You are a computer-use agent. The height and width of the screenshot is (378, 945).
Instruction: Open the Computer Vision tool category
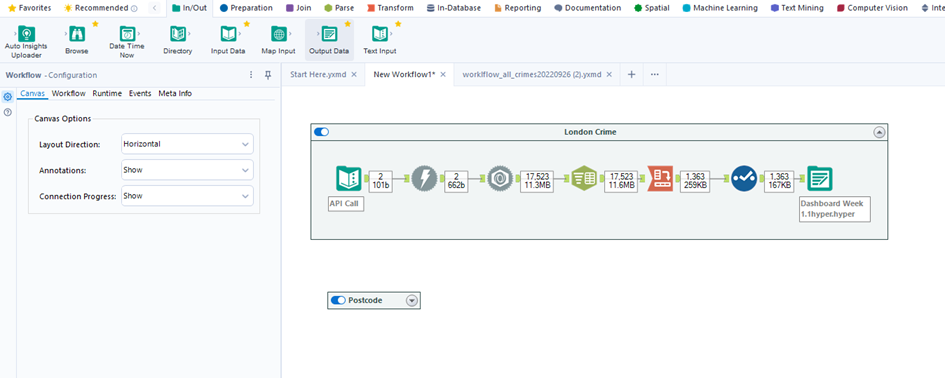point(872,8)
